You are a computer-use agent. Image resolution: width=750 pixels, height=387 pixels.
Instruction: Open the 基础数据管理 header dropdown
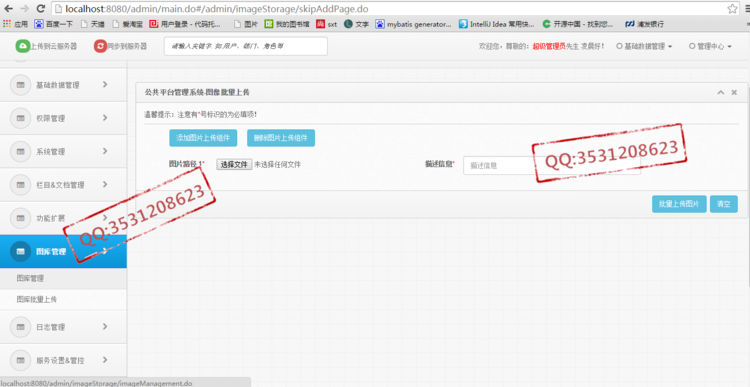644,46
